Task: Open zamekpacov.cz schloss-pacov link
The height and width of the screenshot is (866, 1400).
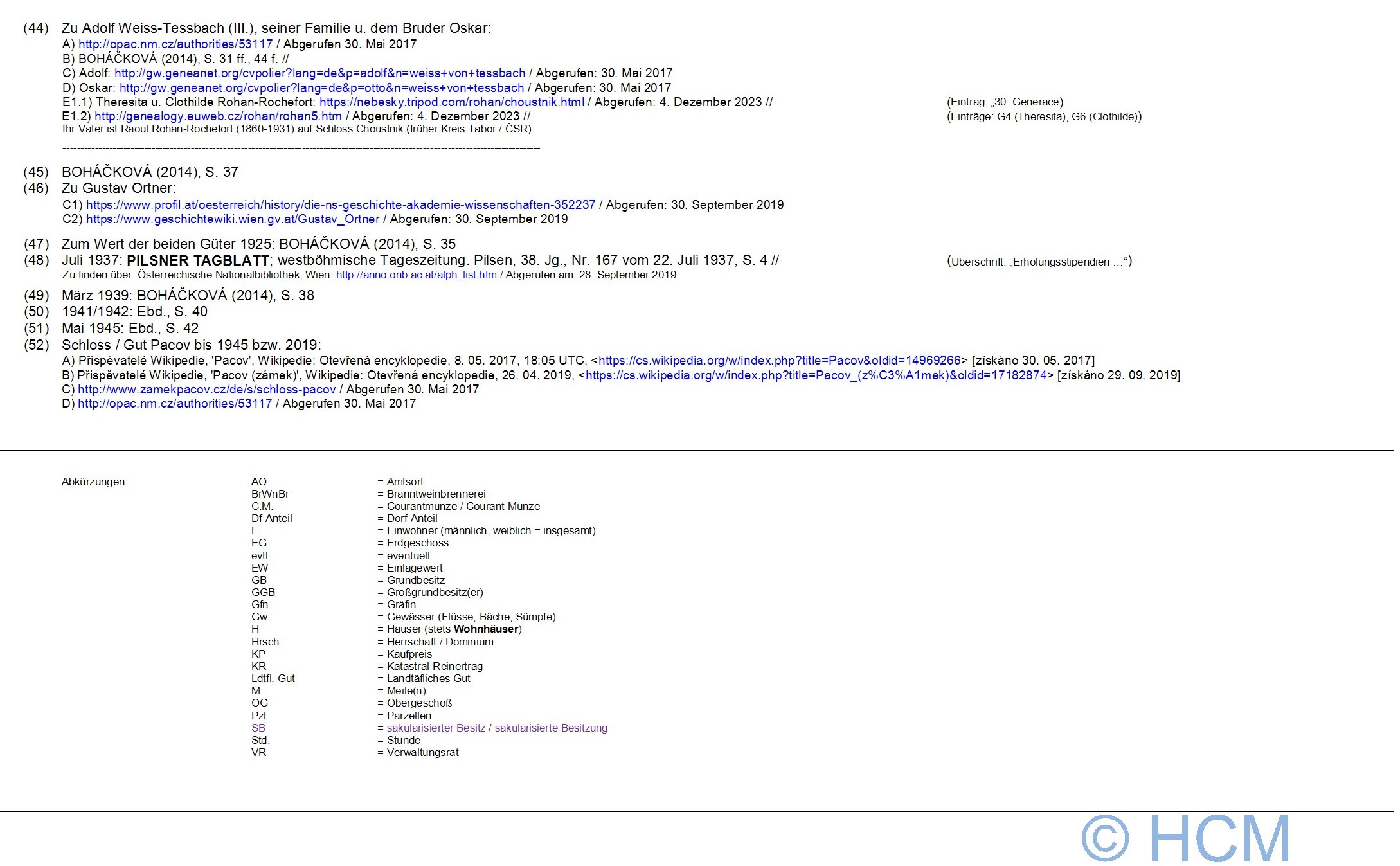Action: click(206, 390)
